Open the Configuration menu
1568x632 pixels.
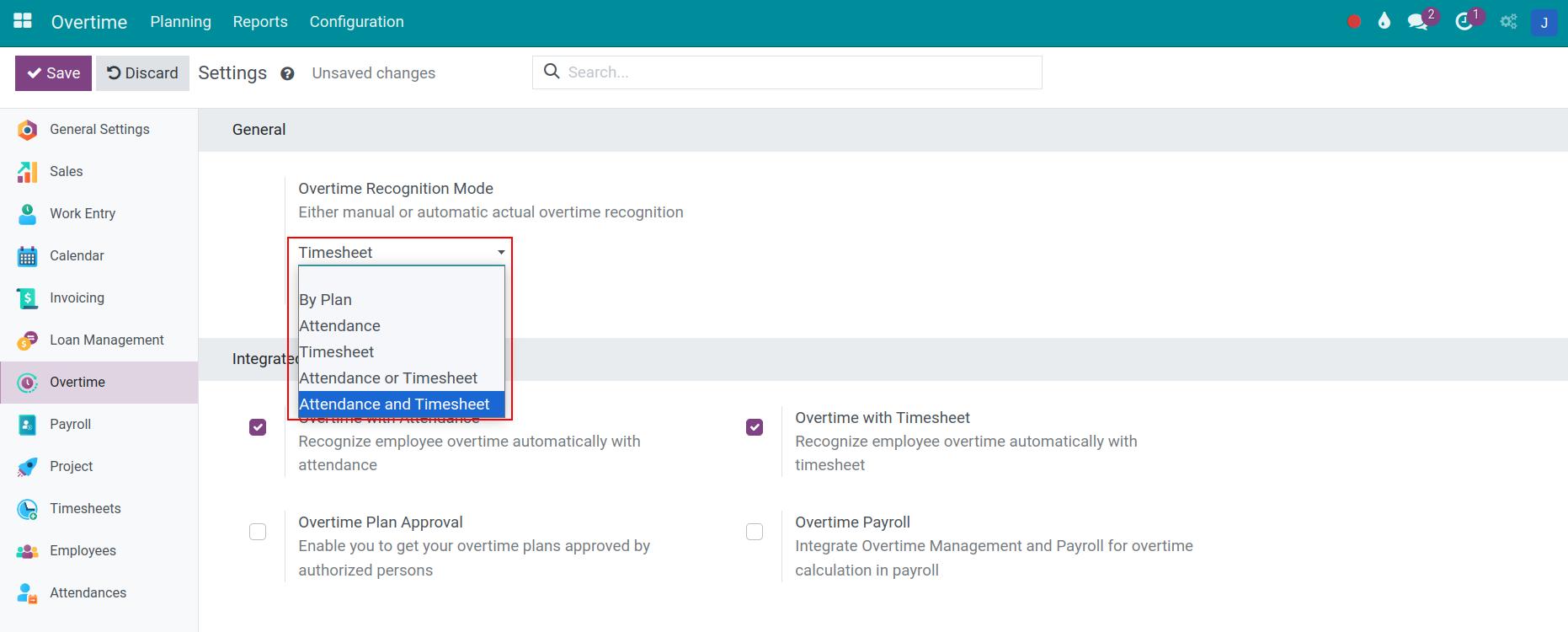(356, 22)
